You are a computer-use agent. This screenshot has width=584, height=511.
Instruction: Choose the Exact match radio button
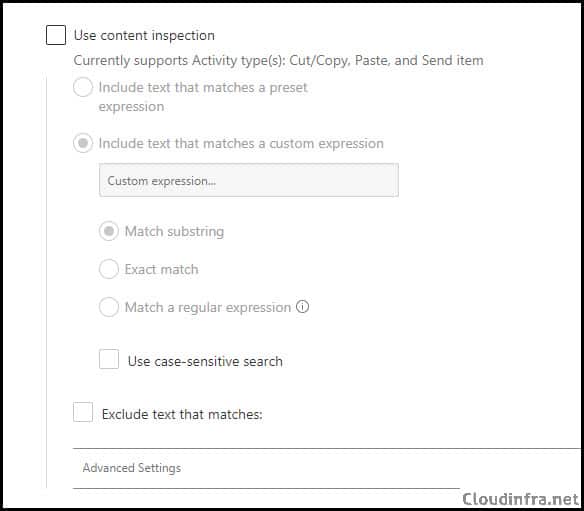[109, 269]
